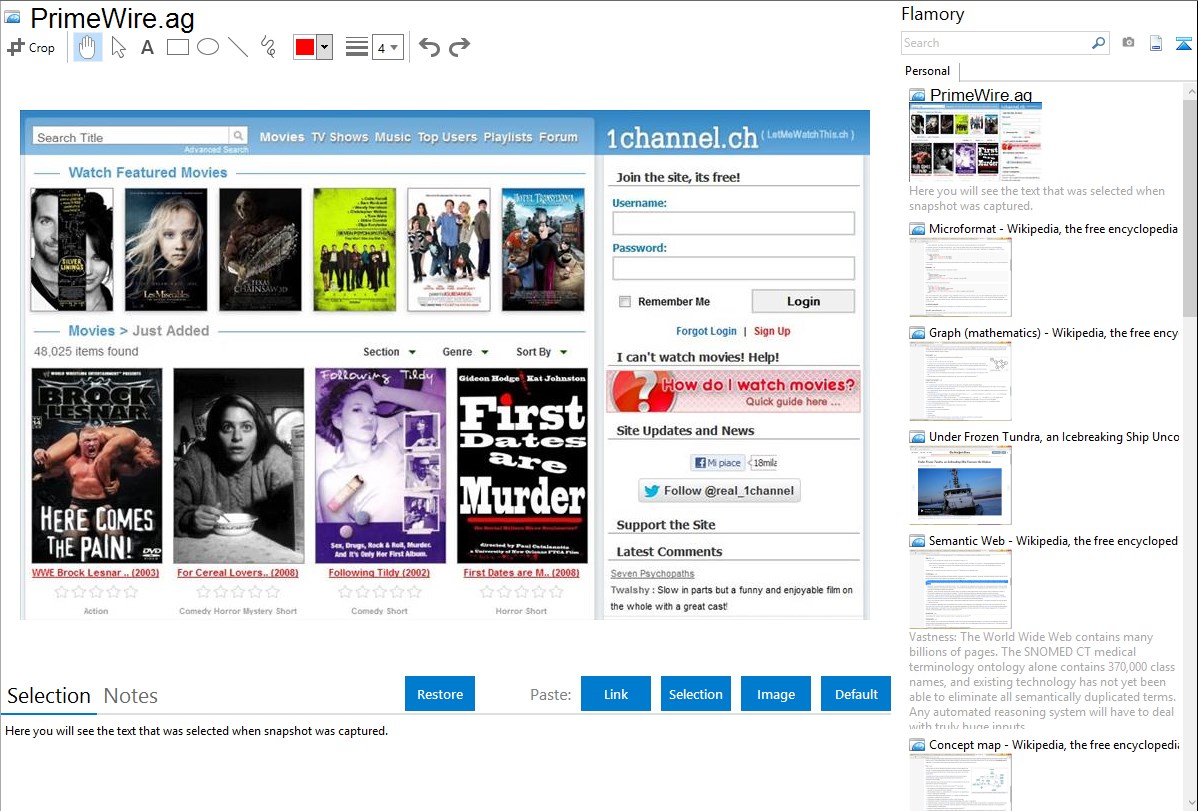
Task: Open the Under Frozen Tundra ship thumbnail
Action: point(960,485)
